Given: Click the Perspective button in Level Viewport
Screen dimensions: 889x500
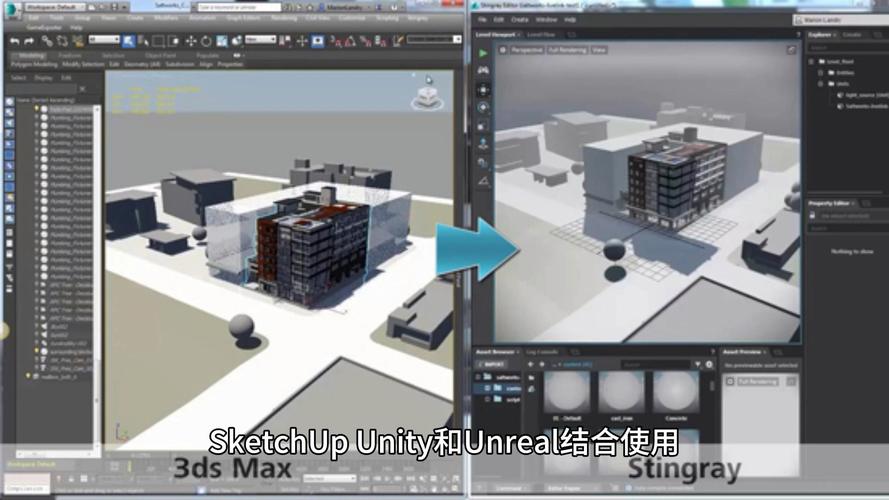Looking at the screenshot, I should coord(526,50).
